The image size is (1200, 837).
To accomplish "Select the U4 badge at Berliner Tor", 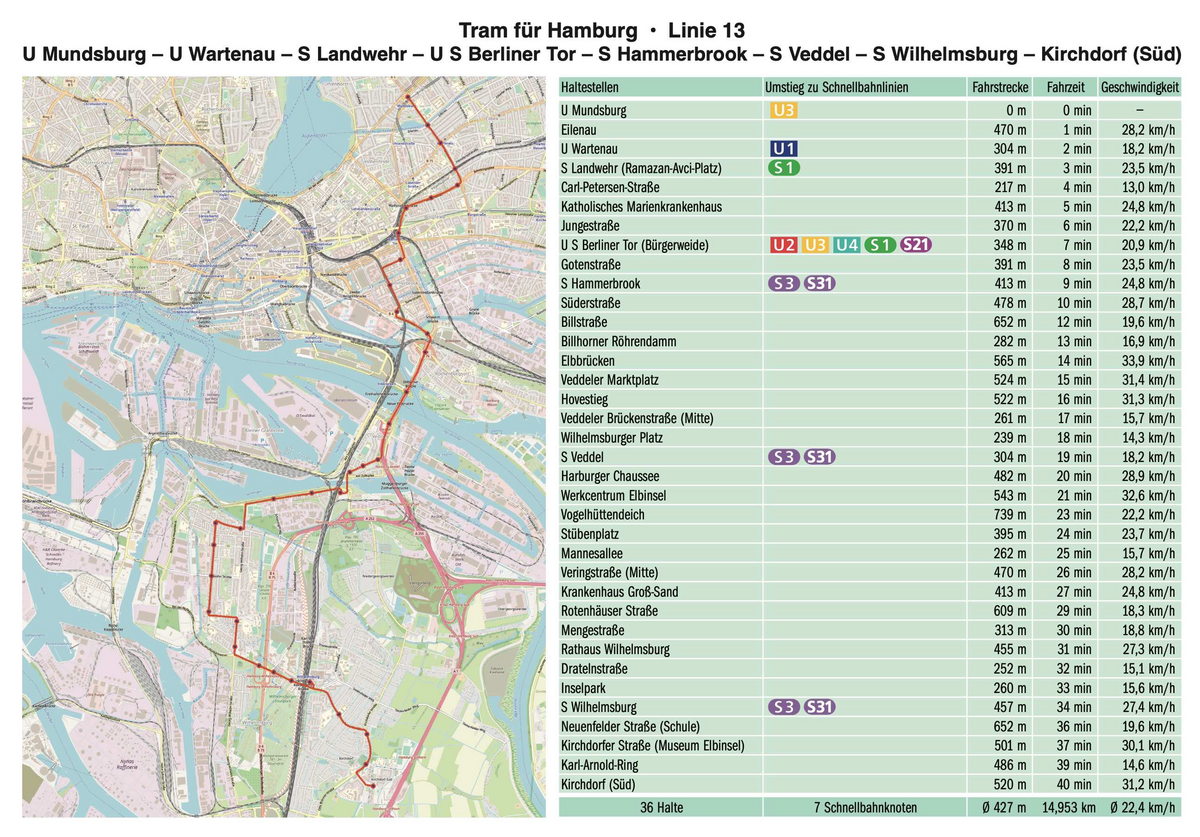I will click(848, 245).
